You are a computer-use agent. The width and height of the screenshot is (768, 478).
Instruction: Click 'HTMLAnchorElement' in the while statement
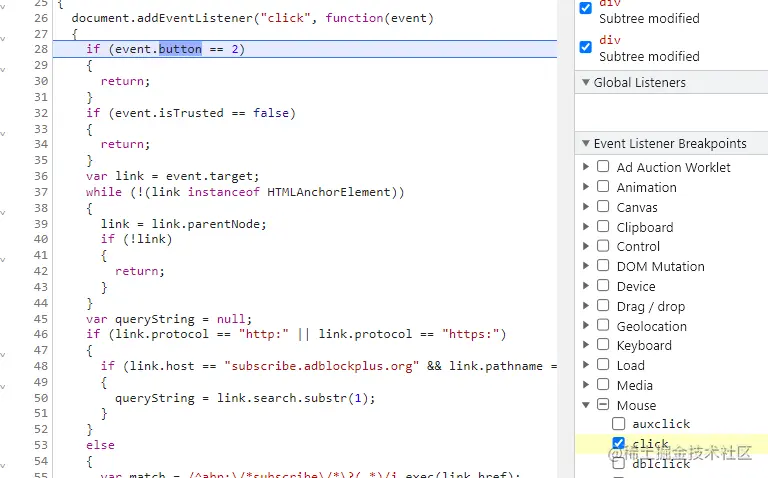(329, 192)
